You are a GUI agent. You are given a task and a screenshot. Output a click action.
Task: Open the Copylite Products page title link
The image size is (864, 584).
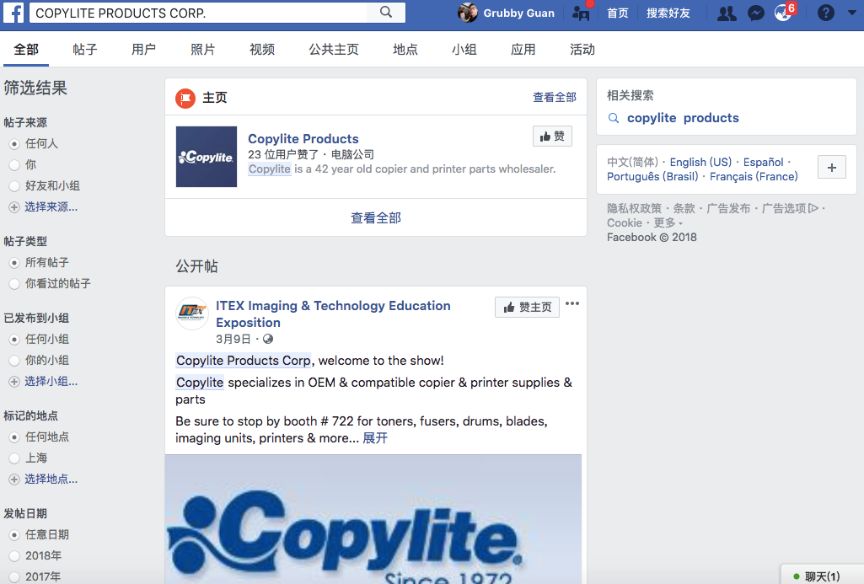click(x=303, y=139)
